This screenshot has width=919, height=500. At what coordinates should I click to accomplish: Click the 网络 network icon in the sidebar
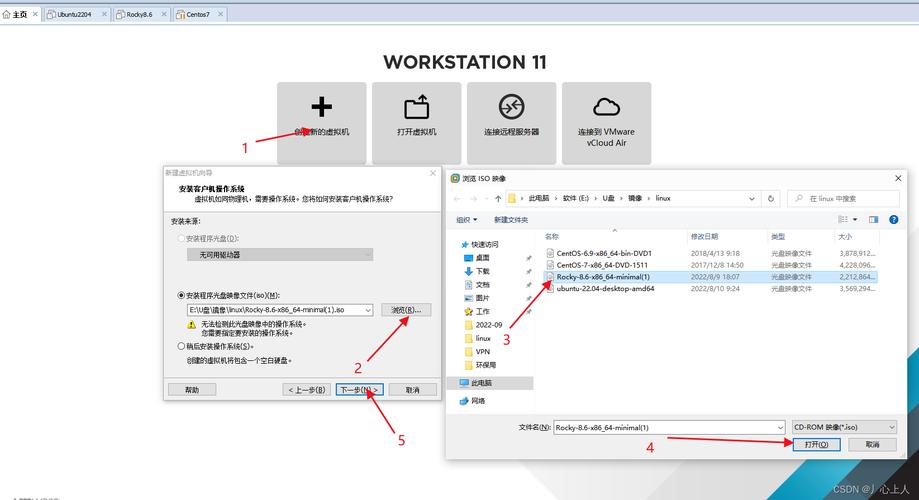click(x=464, y=401)
